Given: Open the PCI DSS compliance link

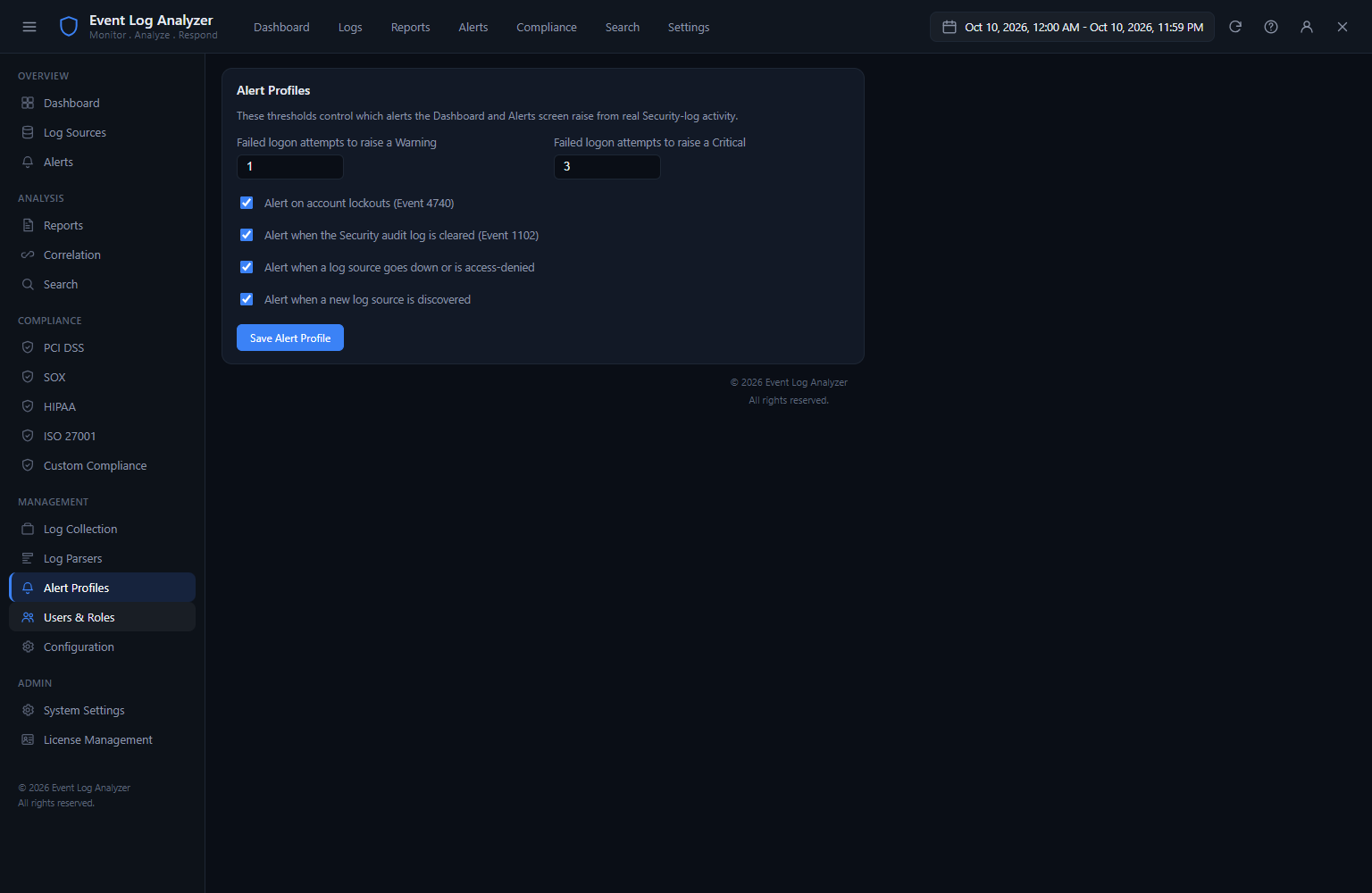Looking at the screenshot, I should [x=63, y=347].
